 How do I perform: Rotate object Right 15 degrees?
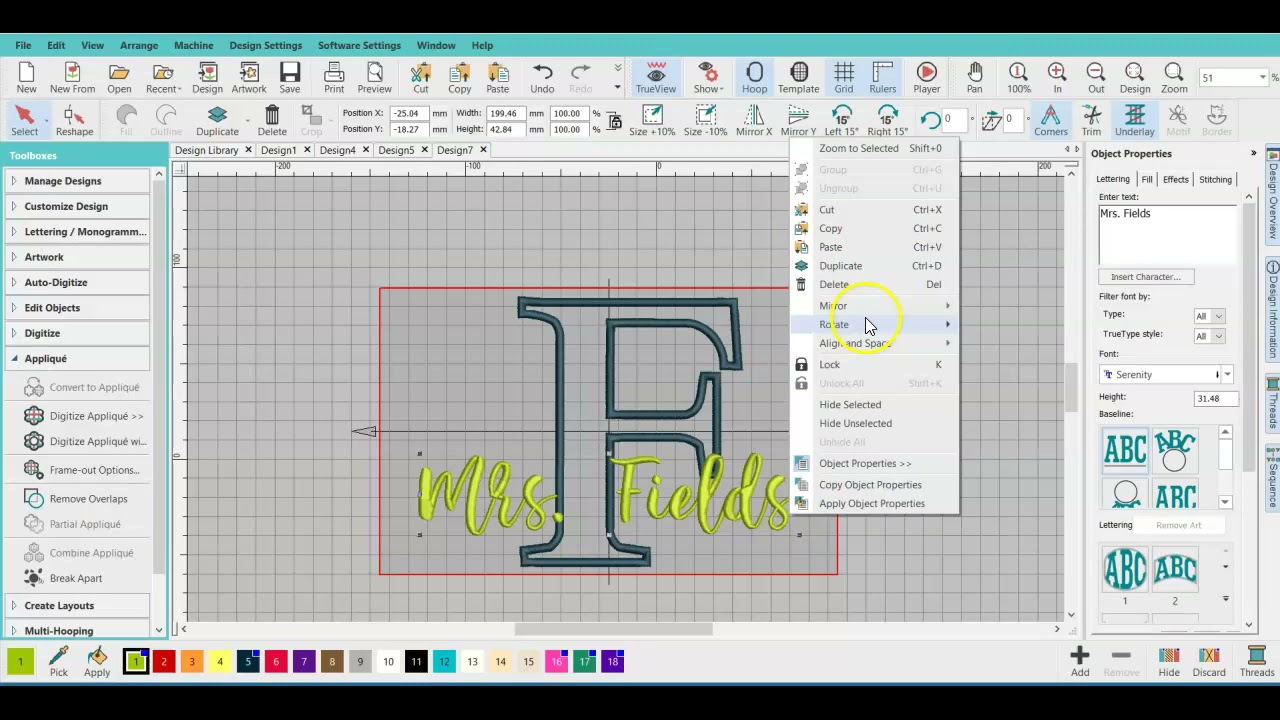pos(887,121)
